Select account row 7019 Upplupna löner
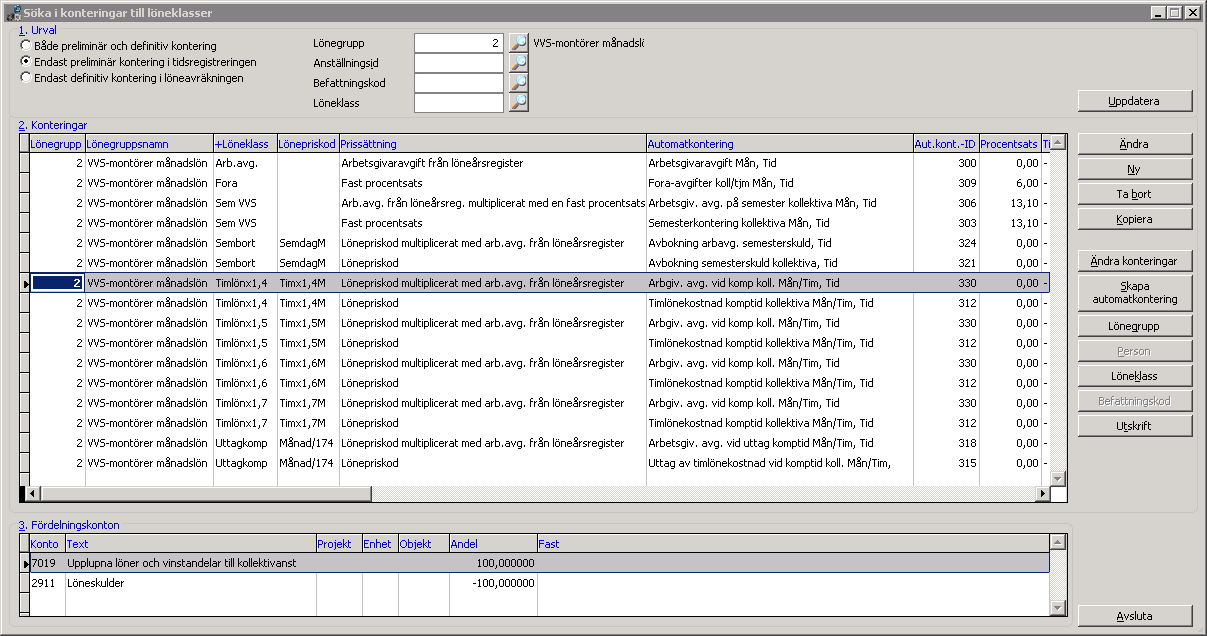 coord(539,563)
